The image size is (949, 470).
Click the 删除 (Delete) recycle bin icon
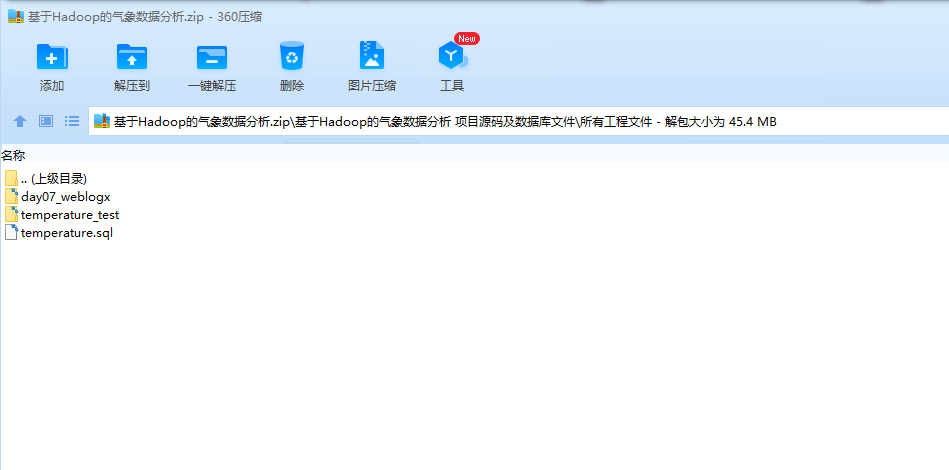(x=292, y=56)
